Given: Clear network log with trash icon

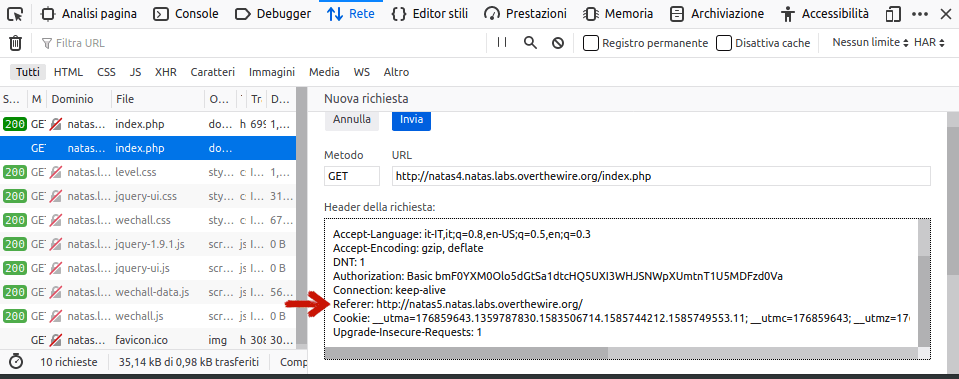Looking at the screenshot, I should [x=15, y=43].
